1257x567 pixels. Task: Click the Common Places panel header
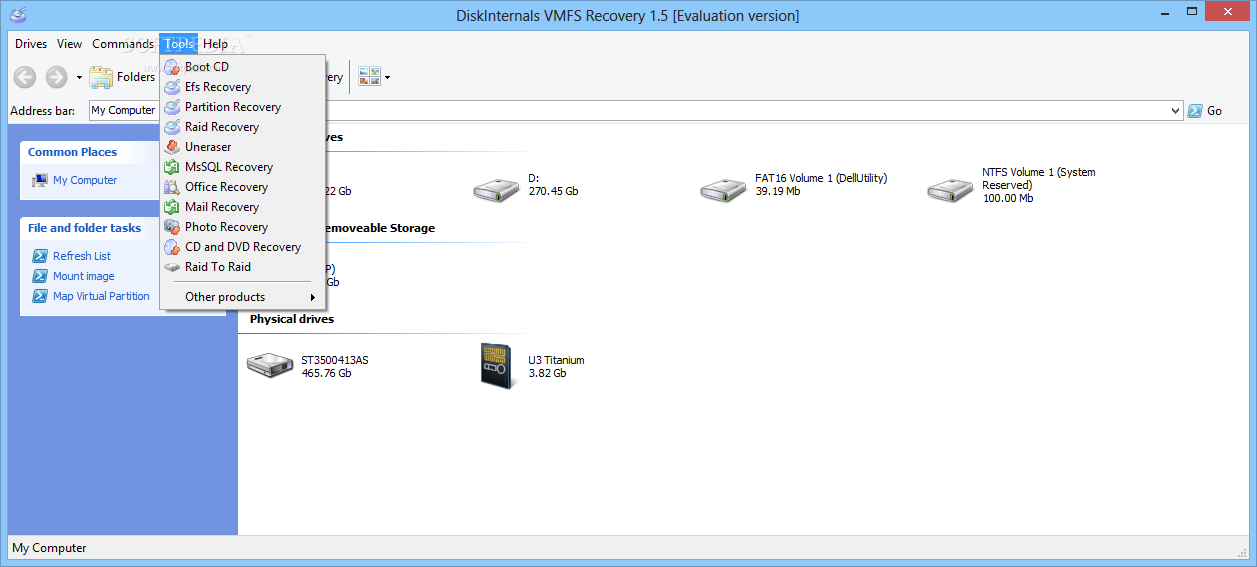[x=72, y=152]
